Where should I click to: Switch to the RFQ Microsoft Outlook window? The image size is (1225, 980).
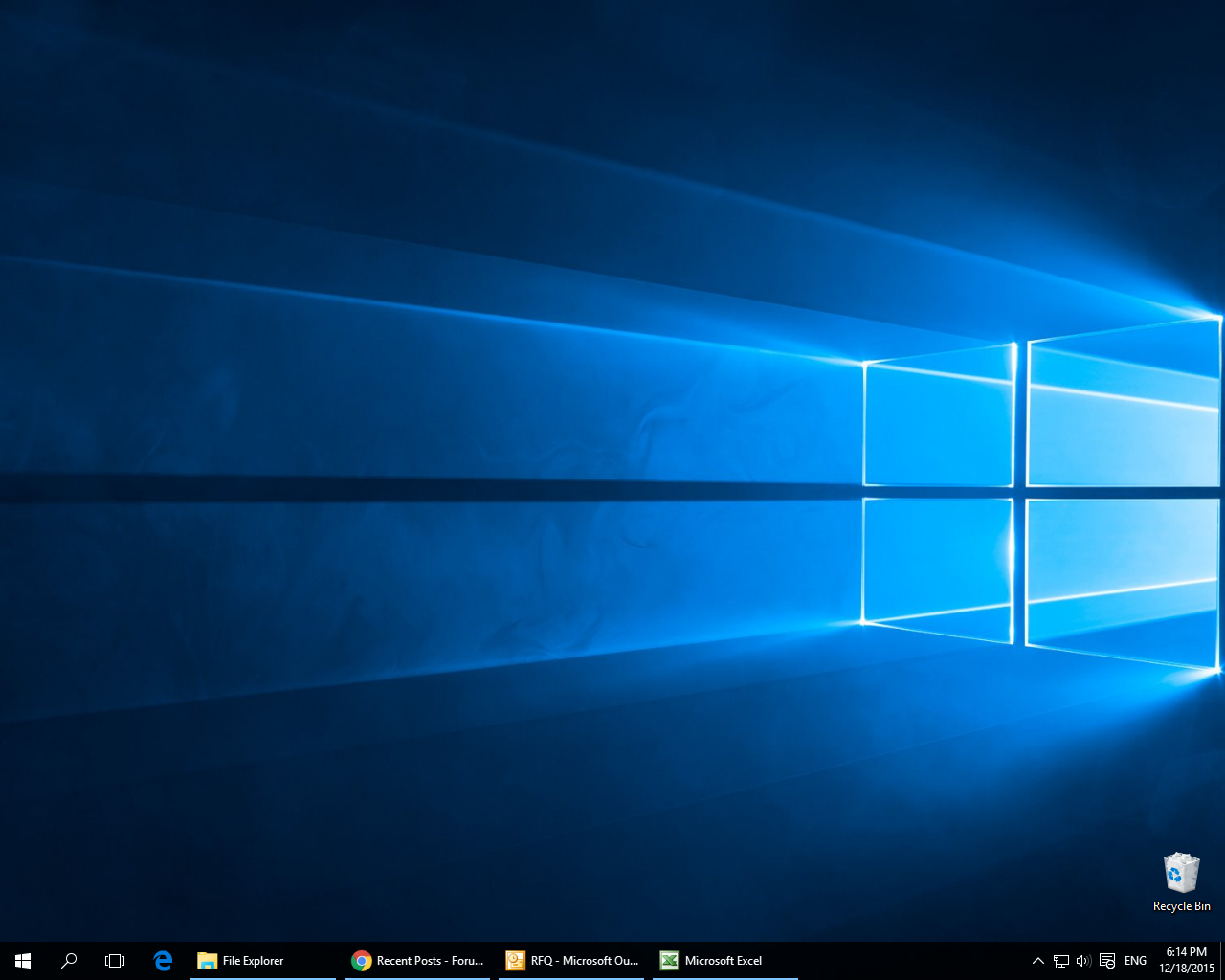pyautogui.click(x=571, y=960)
